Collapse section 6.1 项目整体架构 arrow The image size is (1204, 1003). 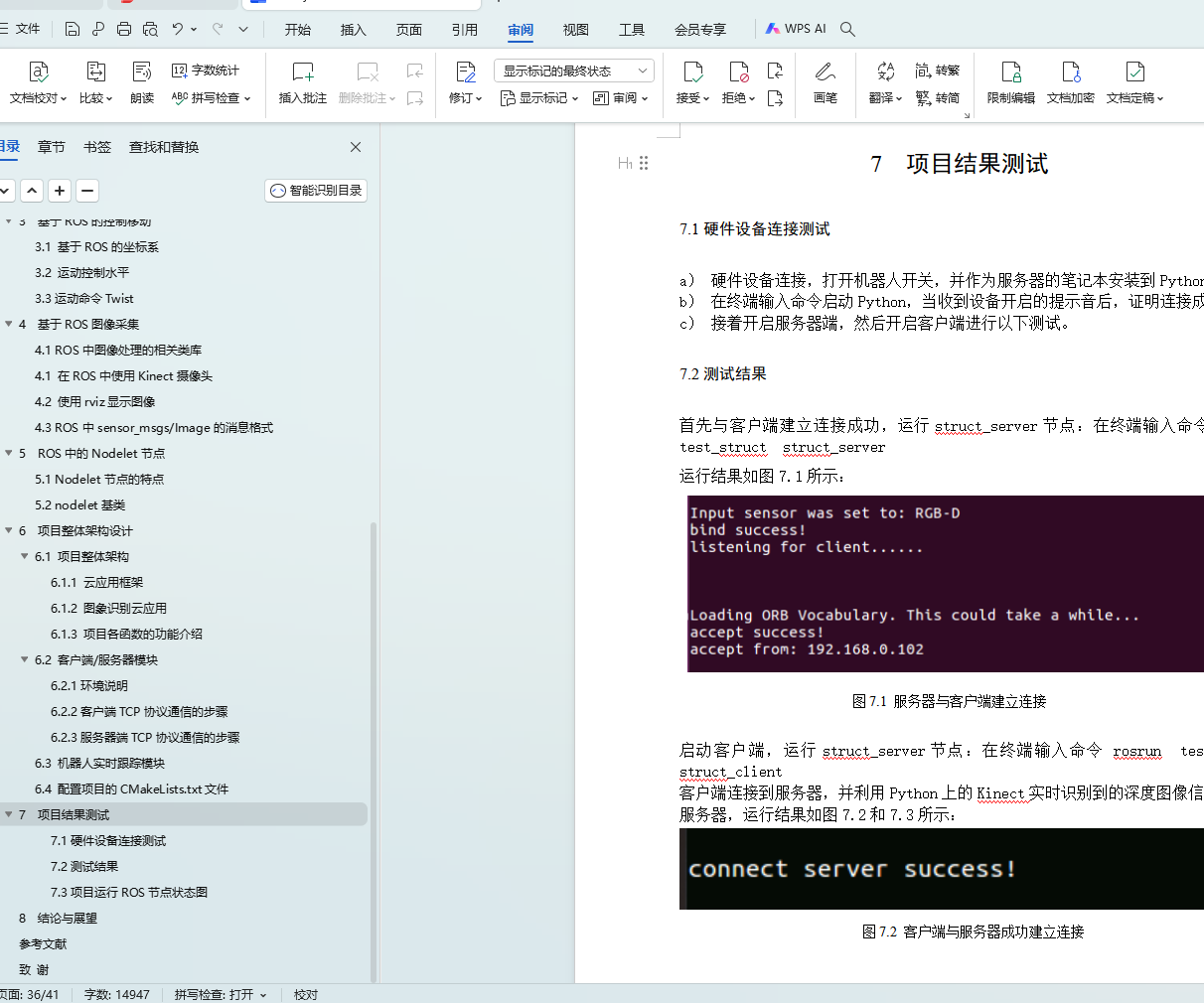click(25, 556)
